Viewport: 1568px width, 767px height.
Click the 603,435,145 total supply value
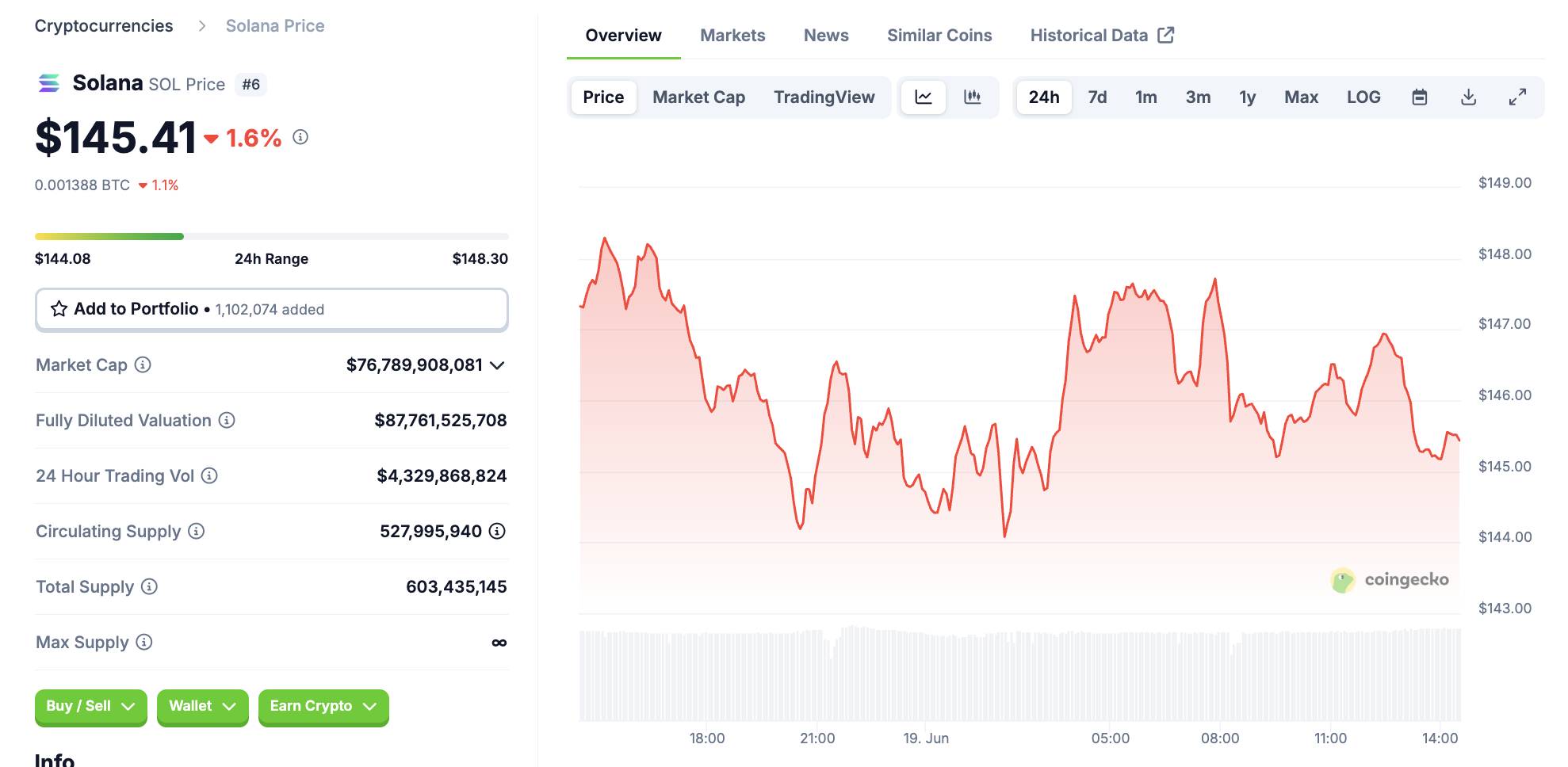[x=457, y=586]
